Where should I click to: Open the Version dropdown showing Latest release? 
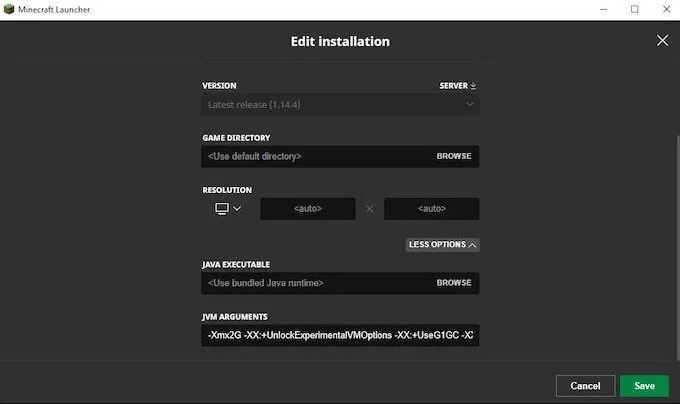tap(340, 104)
